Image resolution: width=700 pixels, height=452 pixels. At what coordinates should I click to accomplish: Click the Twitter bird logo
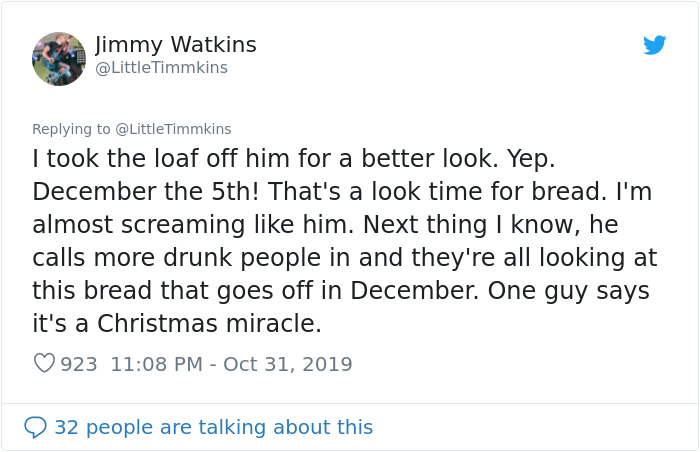[x=654, y=45]
